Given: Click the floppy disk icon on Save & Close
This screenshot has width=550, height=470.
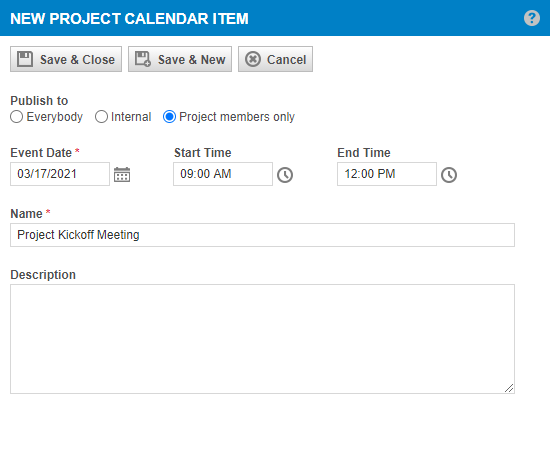Looking at the screenshot, I should 25,59.
